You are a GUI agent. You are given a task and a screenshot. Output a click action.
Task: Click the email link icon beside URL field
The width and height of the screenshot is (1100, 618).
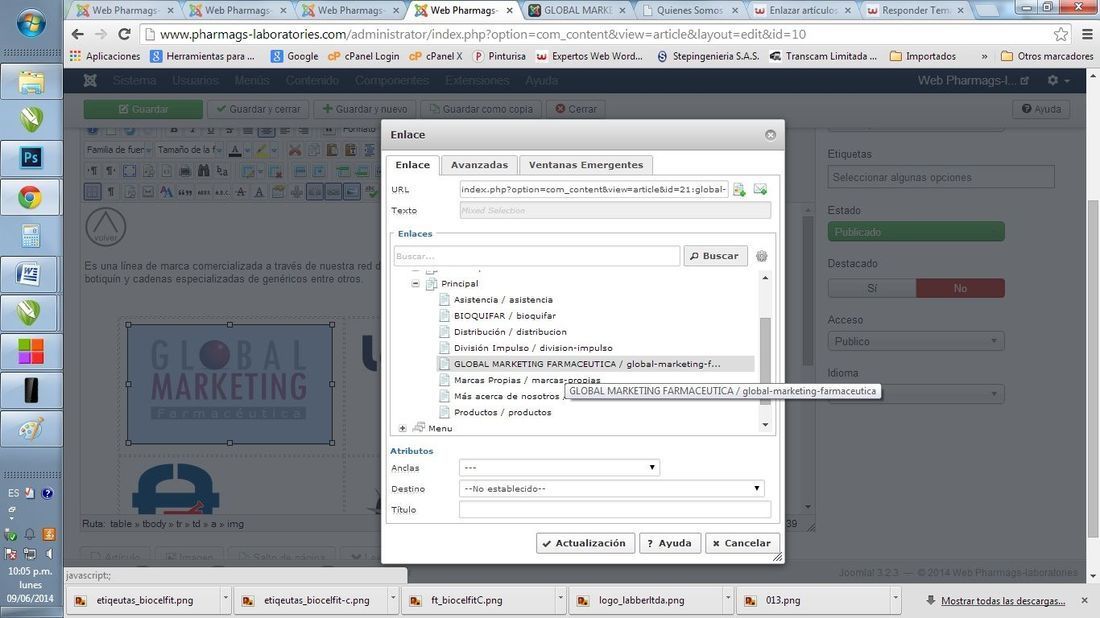pyautogui.click(x=760, y=189)
